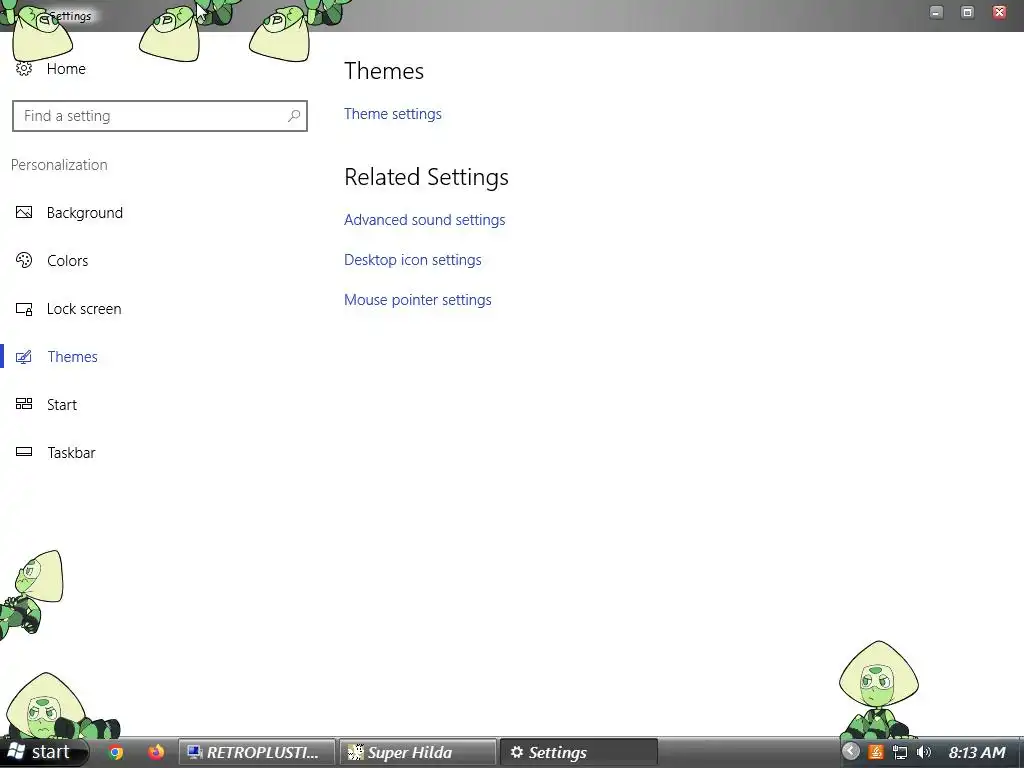Click the Taskbar bar icon
The image size is (1024, 768).
[24, 452]
